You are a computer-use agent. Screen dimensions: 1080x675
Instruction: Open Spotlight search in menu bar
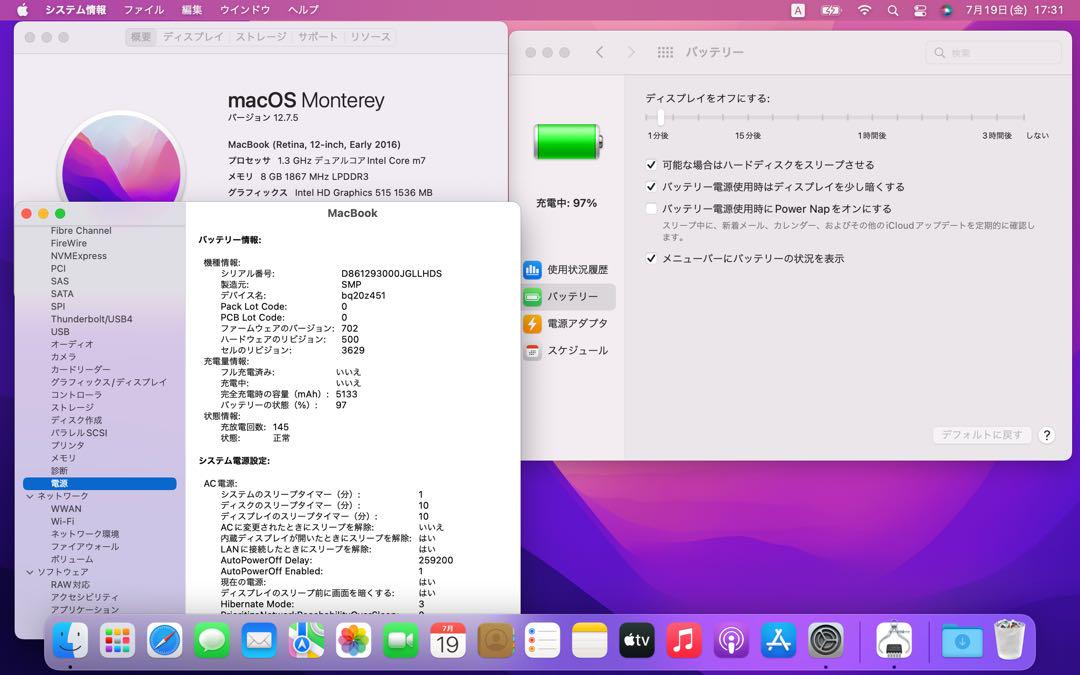pyautogui.click(x=893, y=10)
